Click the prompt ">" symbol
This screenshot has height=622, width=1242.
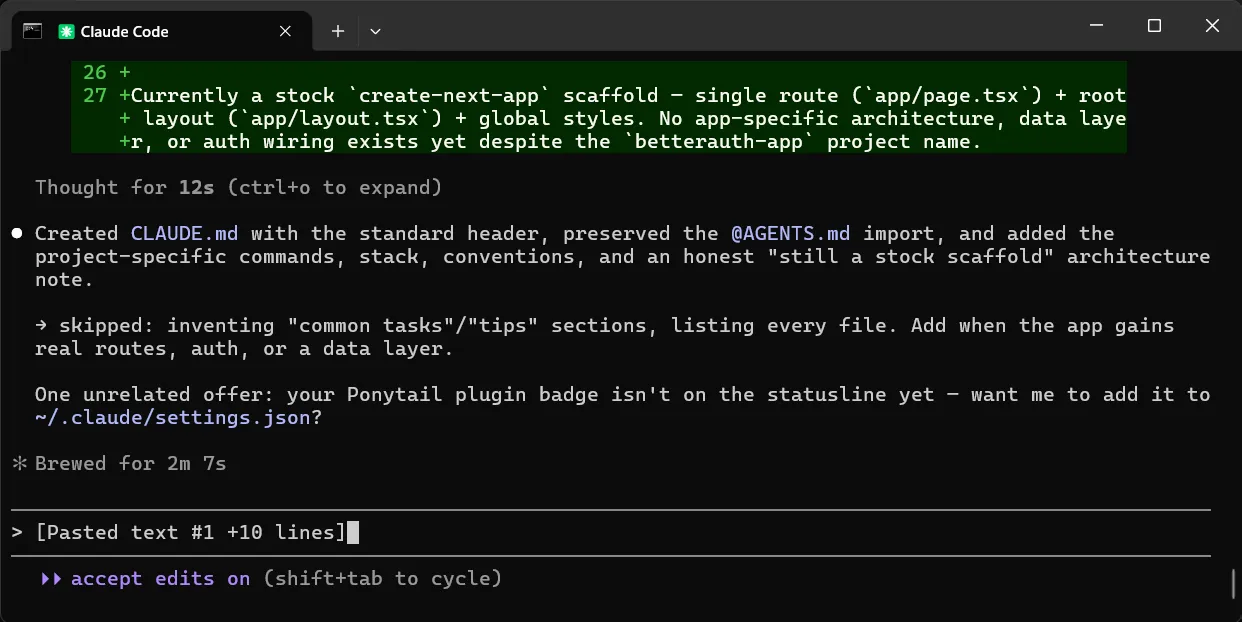coord(17,533)
